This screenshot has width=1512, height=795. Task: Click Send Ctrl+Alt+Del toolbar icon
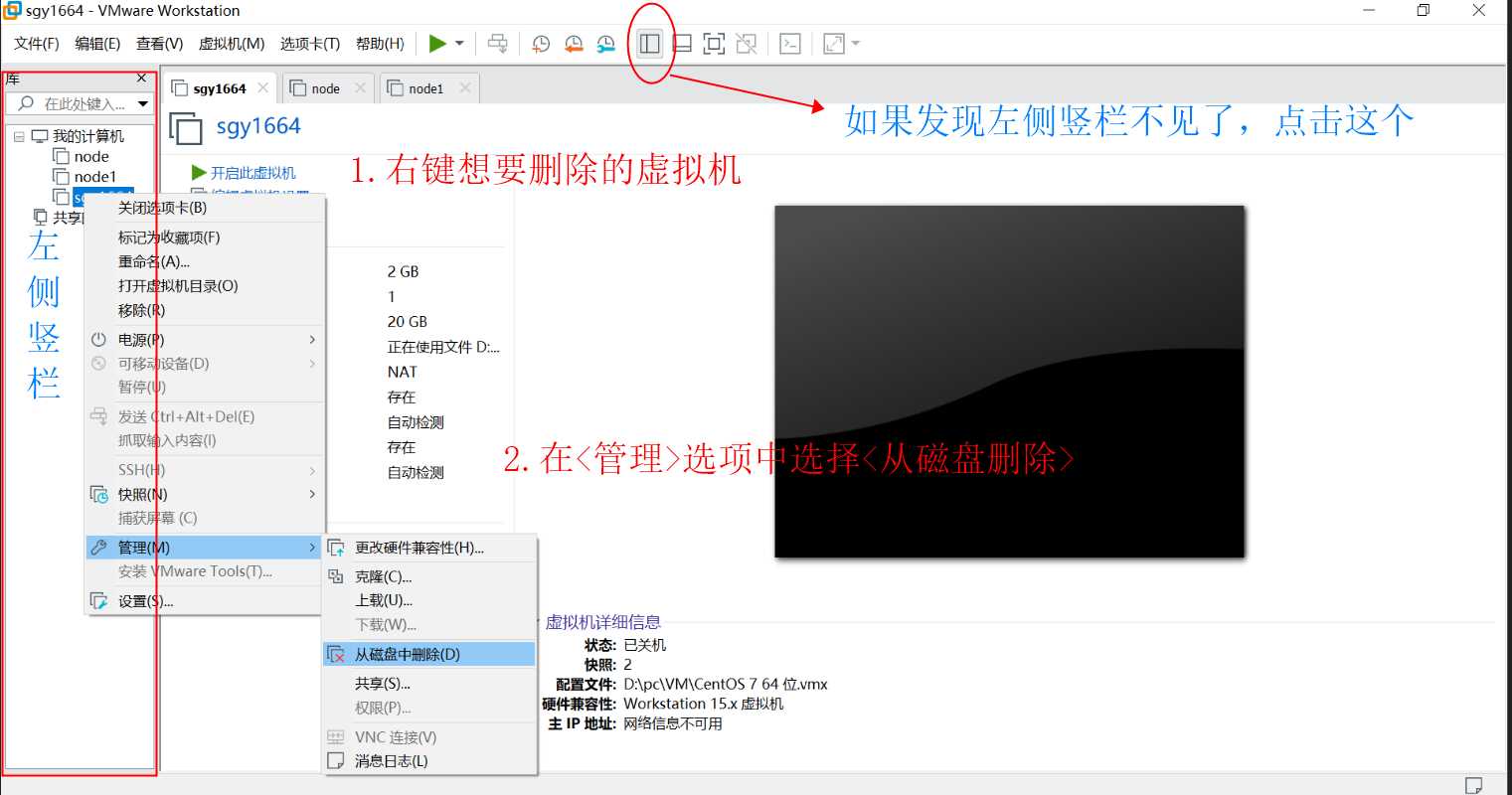point(498,44)
